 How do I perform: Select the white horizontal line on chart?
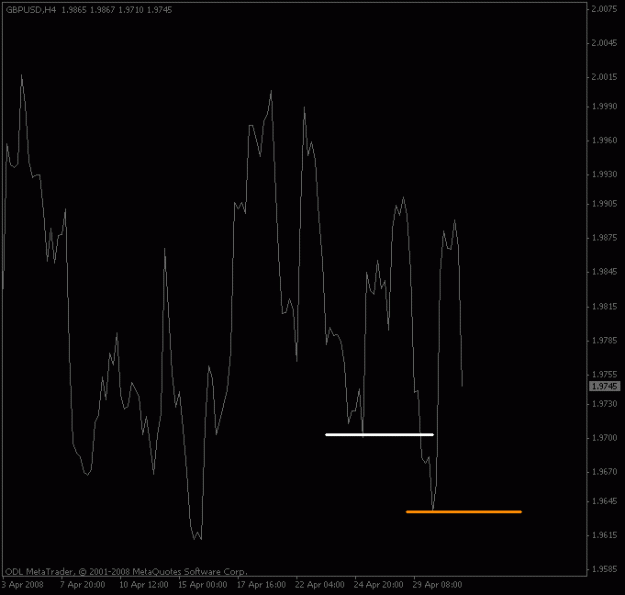click(379, 434)
